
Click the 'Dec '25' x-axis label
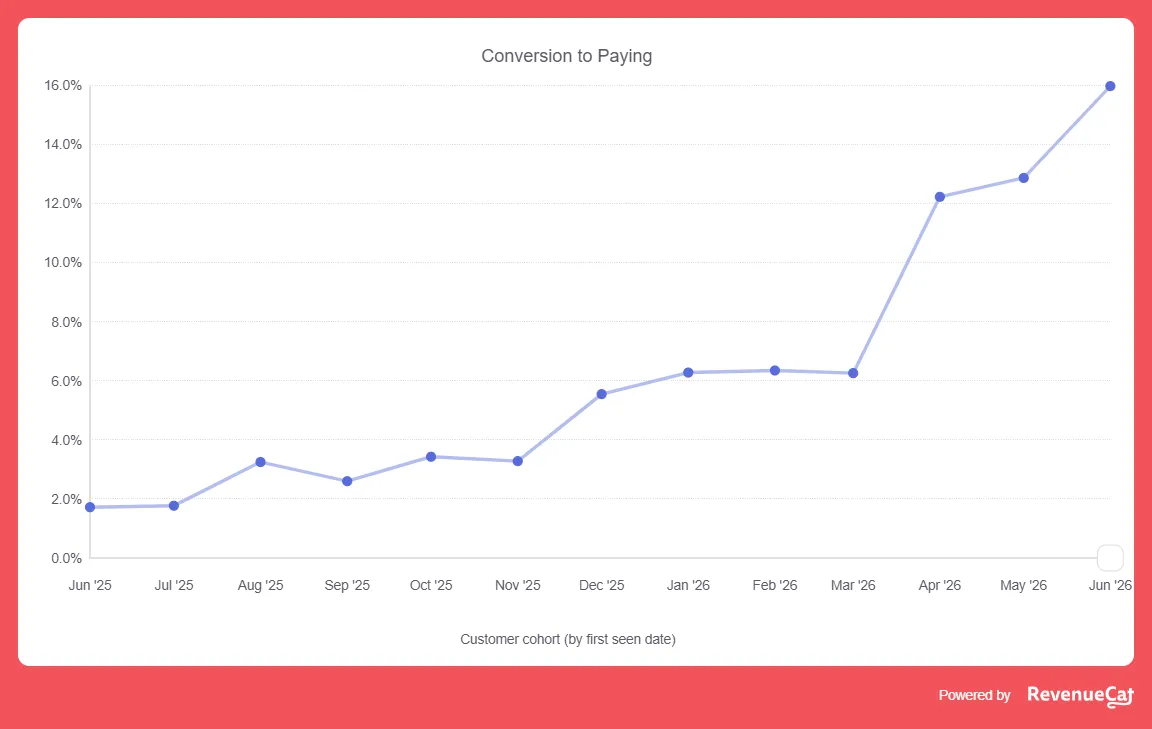point(602,586)
